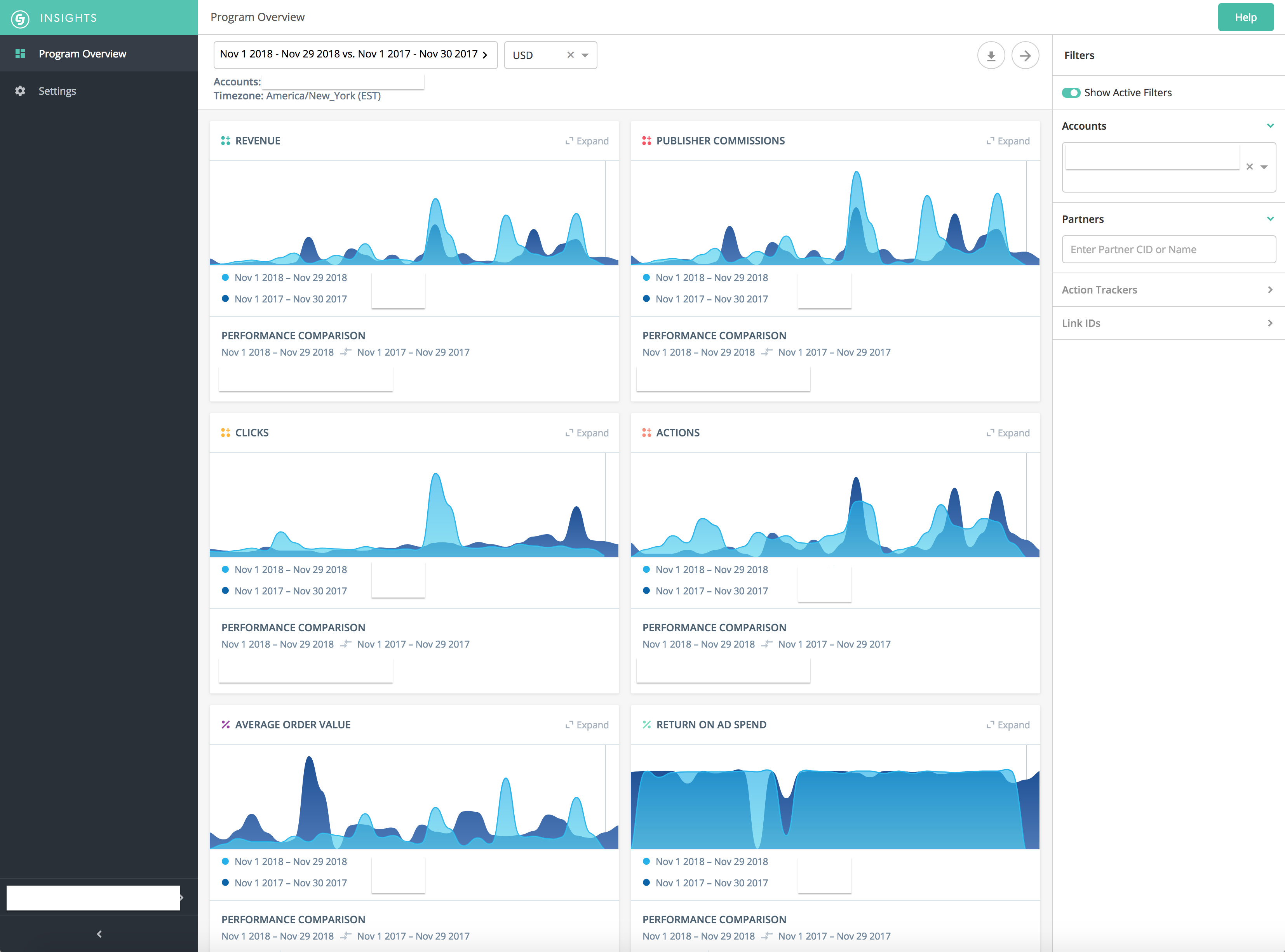This screenshot has width=1285, height=952.
Task: Click the Publisher Commissions card icon
Action: (647, 141)
